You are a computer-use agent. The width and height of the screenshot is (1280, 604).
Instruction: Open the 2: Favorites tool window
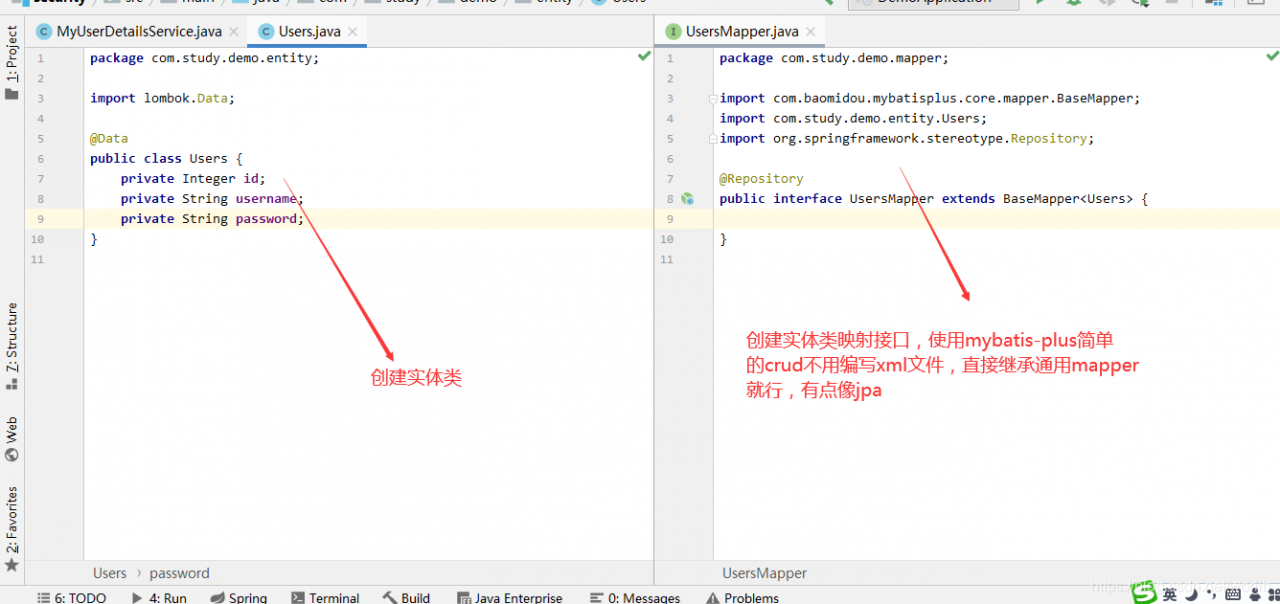coord(12,528)
